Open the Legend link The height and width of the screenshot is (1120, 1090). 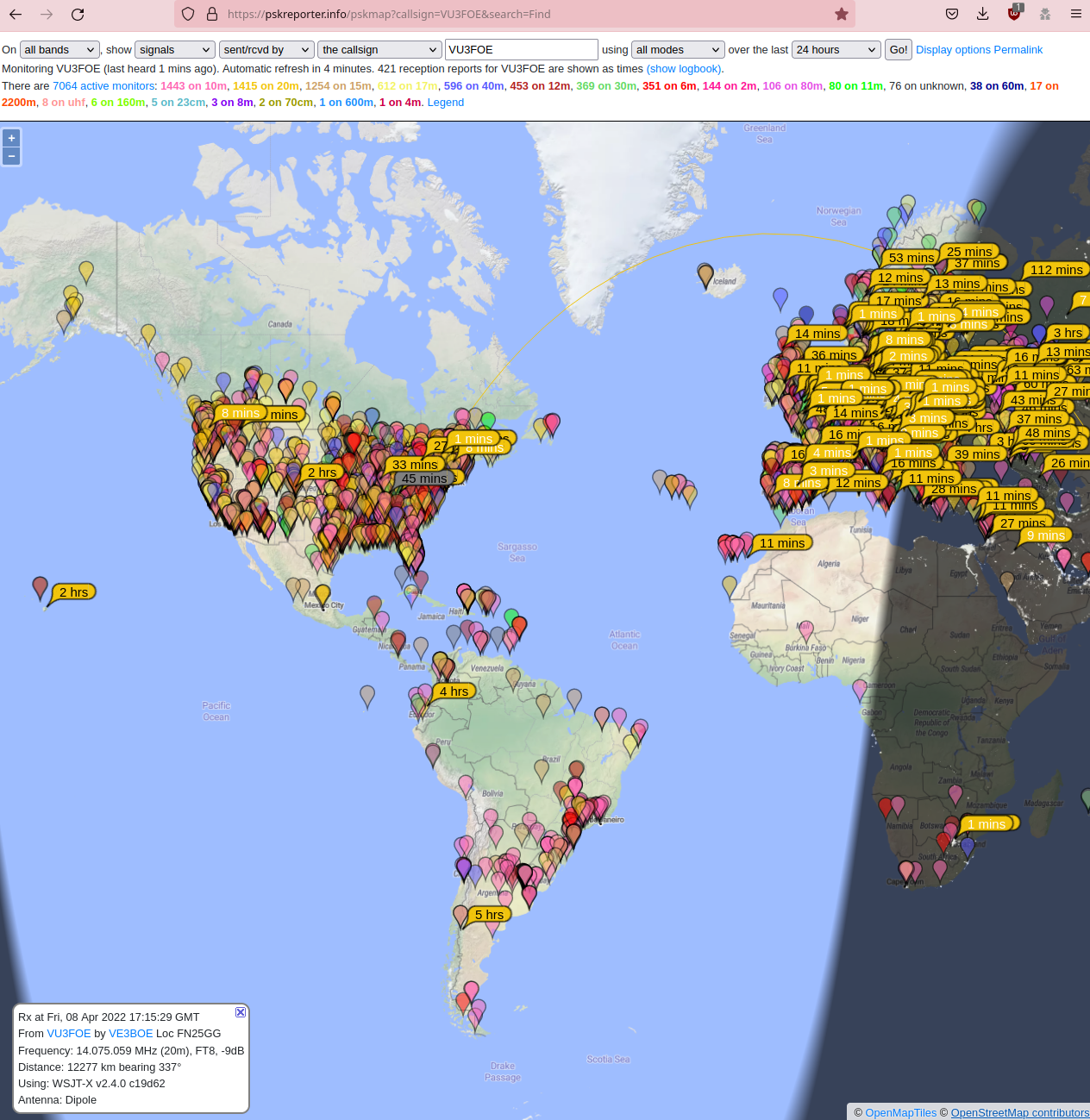[446, 103]
